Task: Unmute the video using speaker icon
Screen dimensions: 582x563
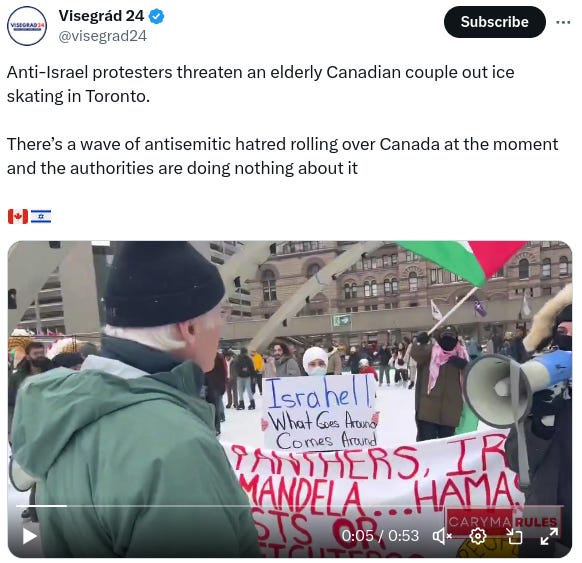Action: [441, 536]
